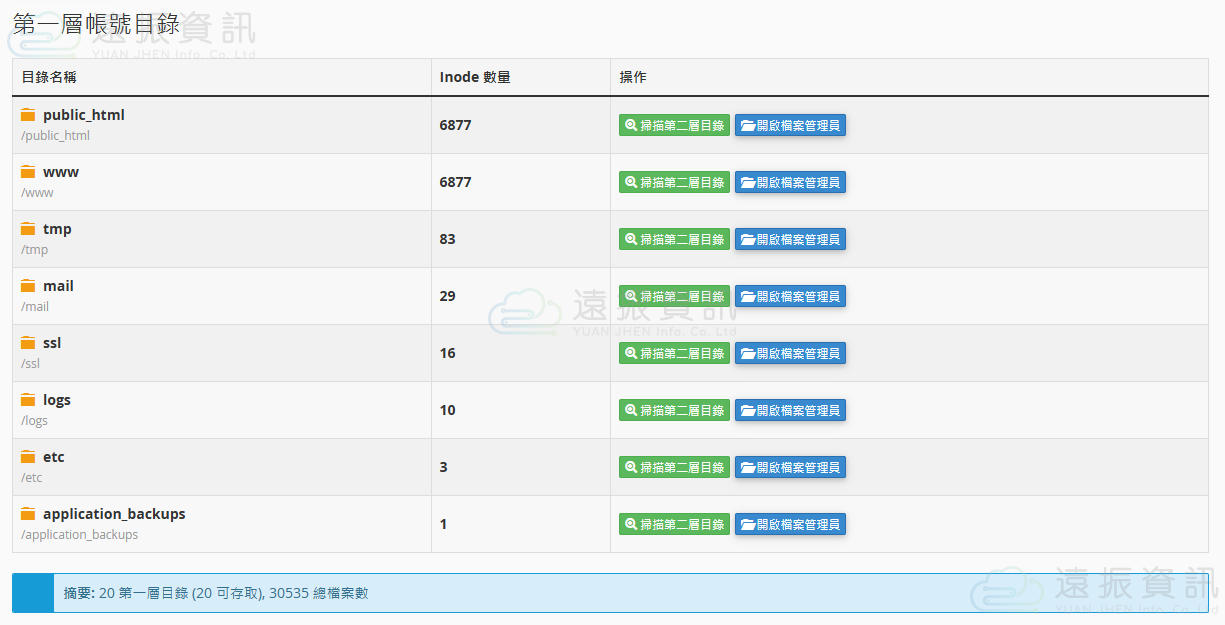This screenshot has width=1225, height=625.
Task: Scan second-level directory for public_html
Action: (x=674, y=125)
